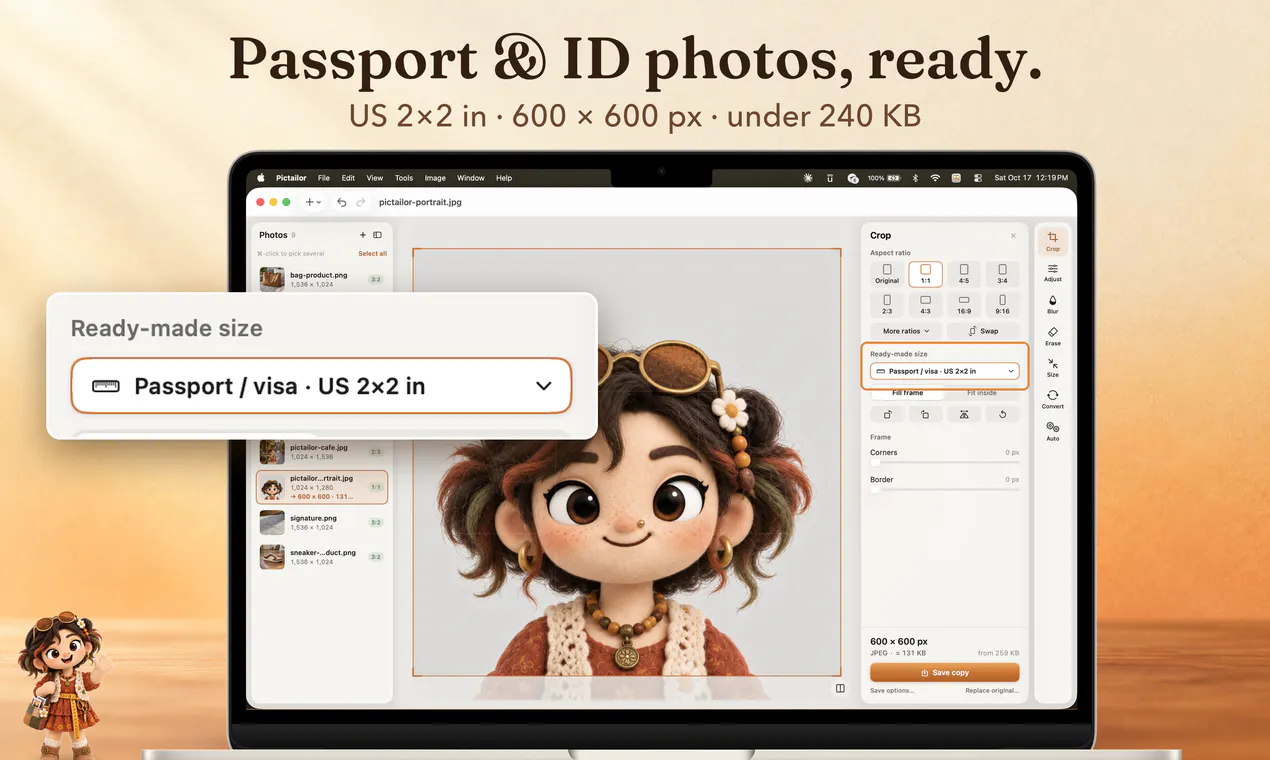The image size is (1270, 760).
Task: Click the redo arrow in the toolbar
Action: coord(361,202)
